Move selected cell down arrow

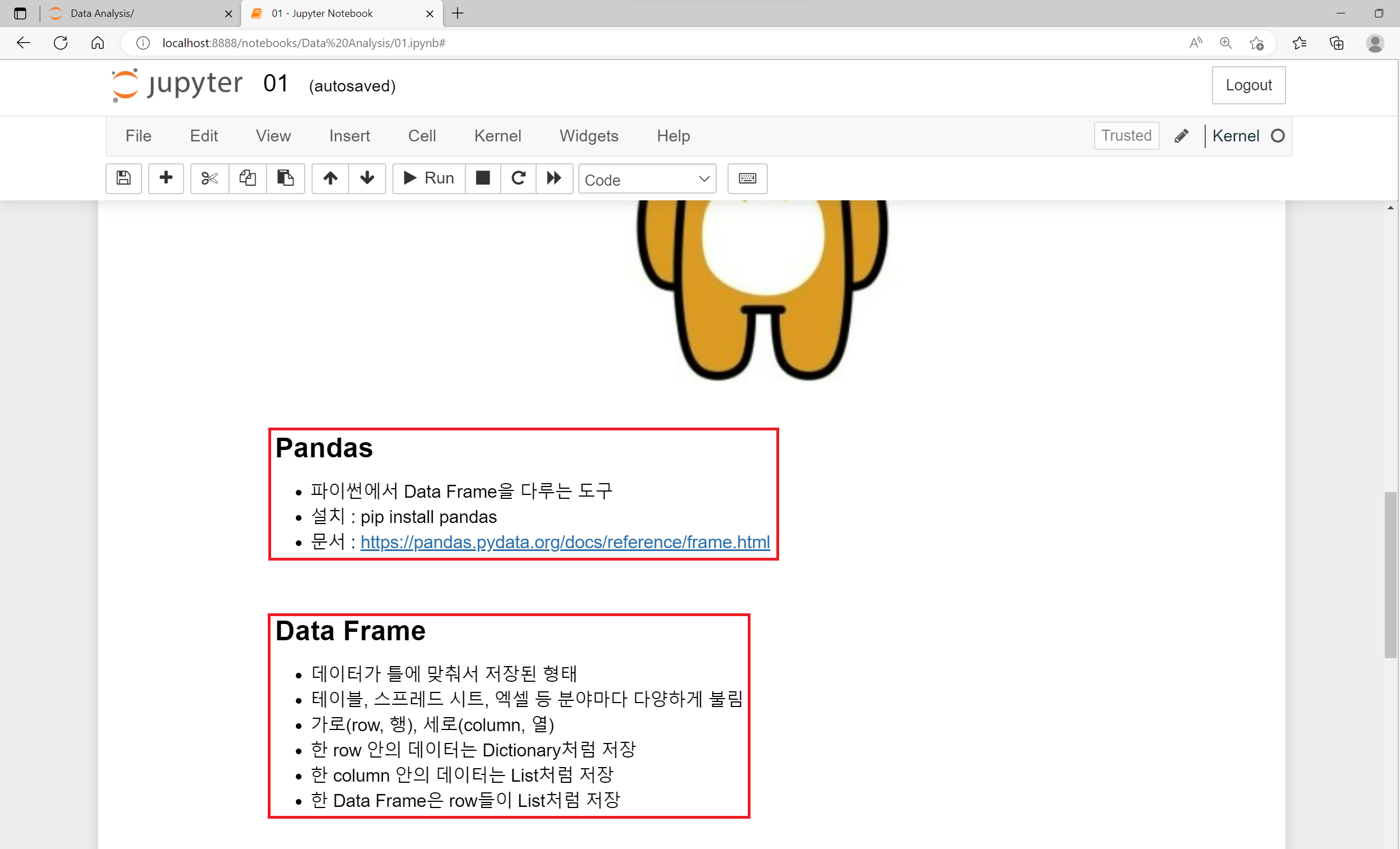pyautogui.click(x=367, y=178)
